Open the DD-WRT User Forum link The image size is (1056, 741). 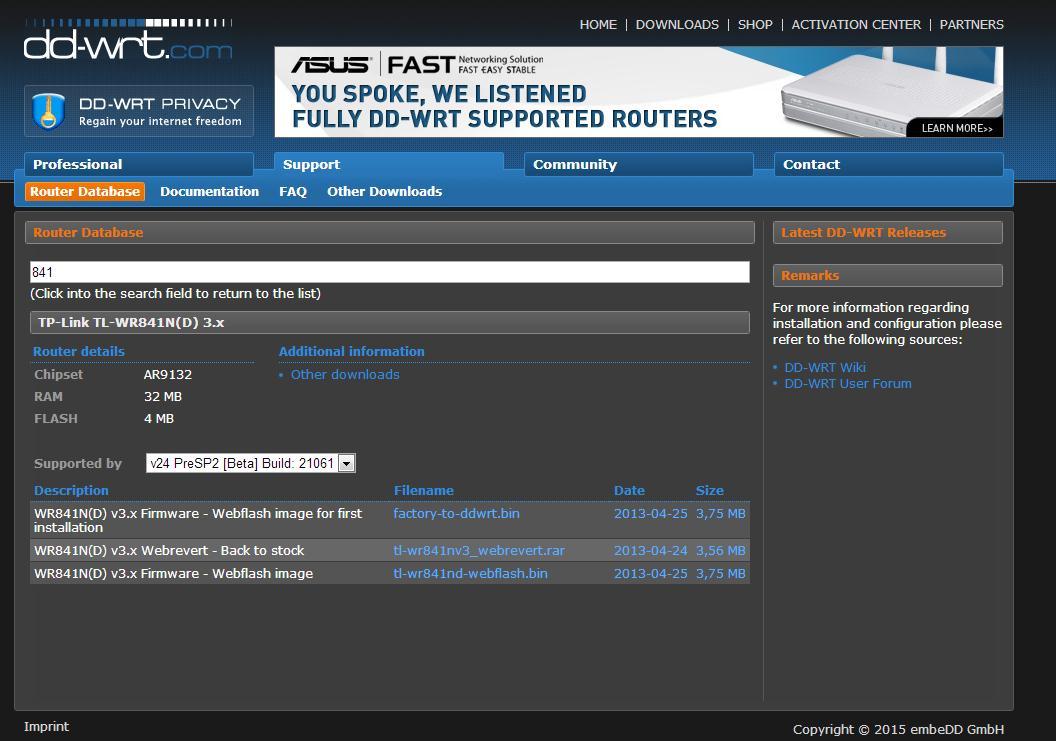(x=848, y=383)
